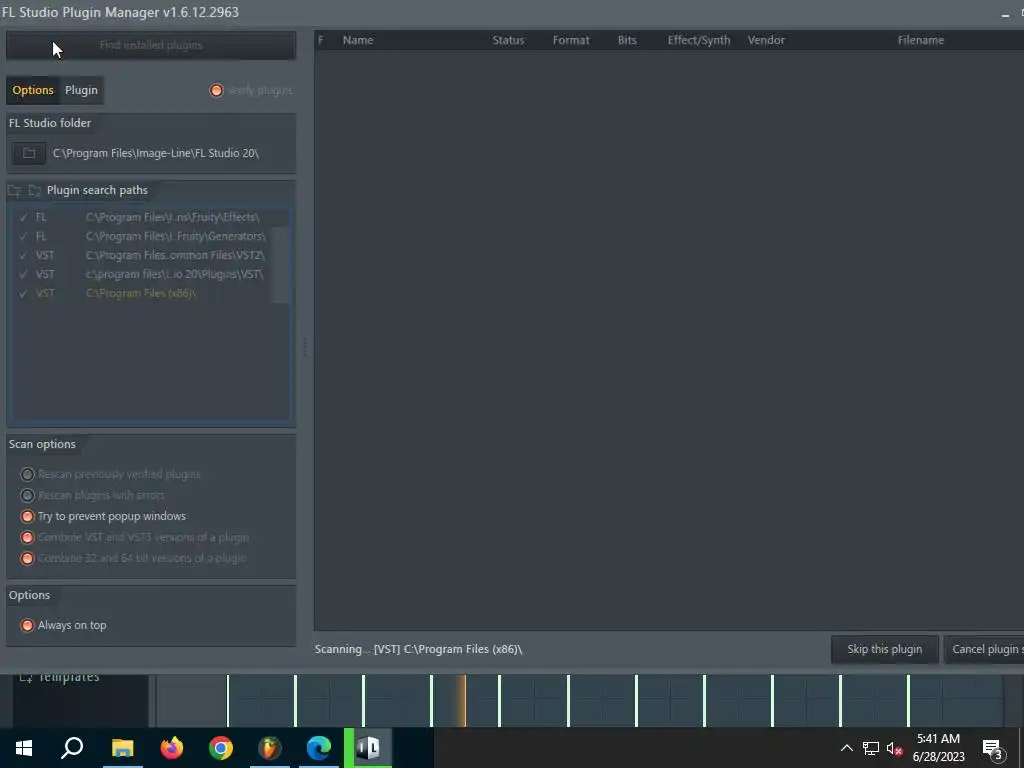Sort plugin list by Name column
Viewport: 1024px width, 768px height.
click(358, 40)
